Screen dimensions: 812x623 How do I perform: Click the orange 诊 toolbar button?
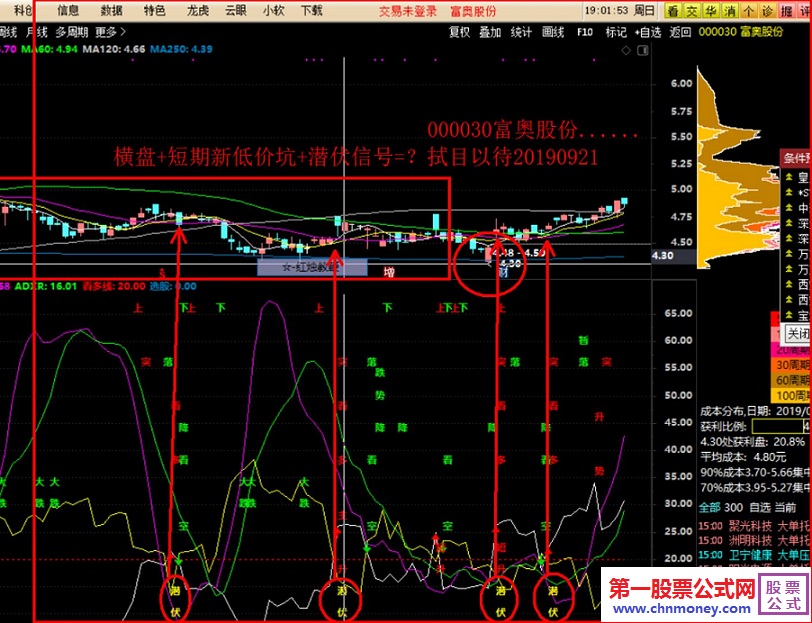(768, 11)
